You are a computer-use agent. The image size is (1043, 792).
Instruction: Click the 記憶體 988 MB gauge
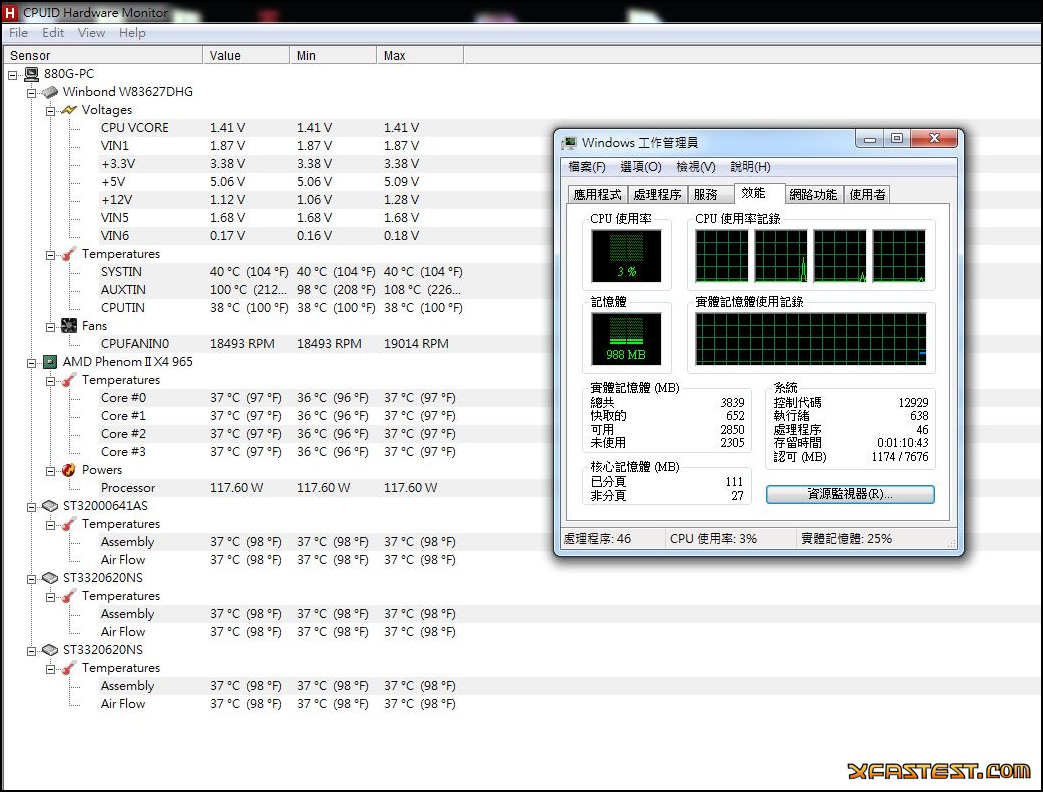click(626, 339)
